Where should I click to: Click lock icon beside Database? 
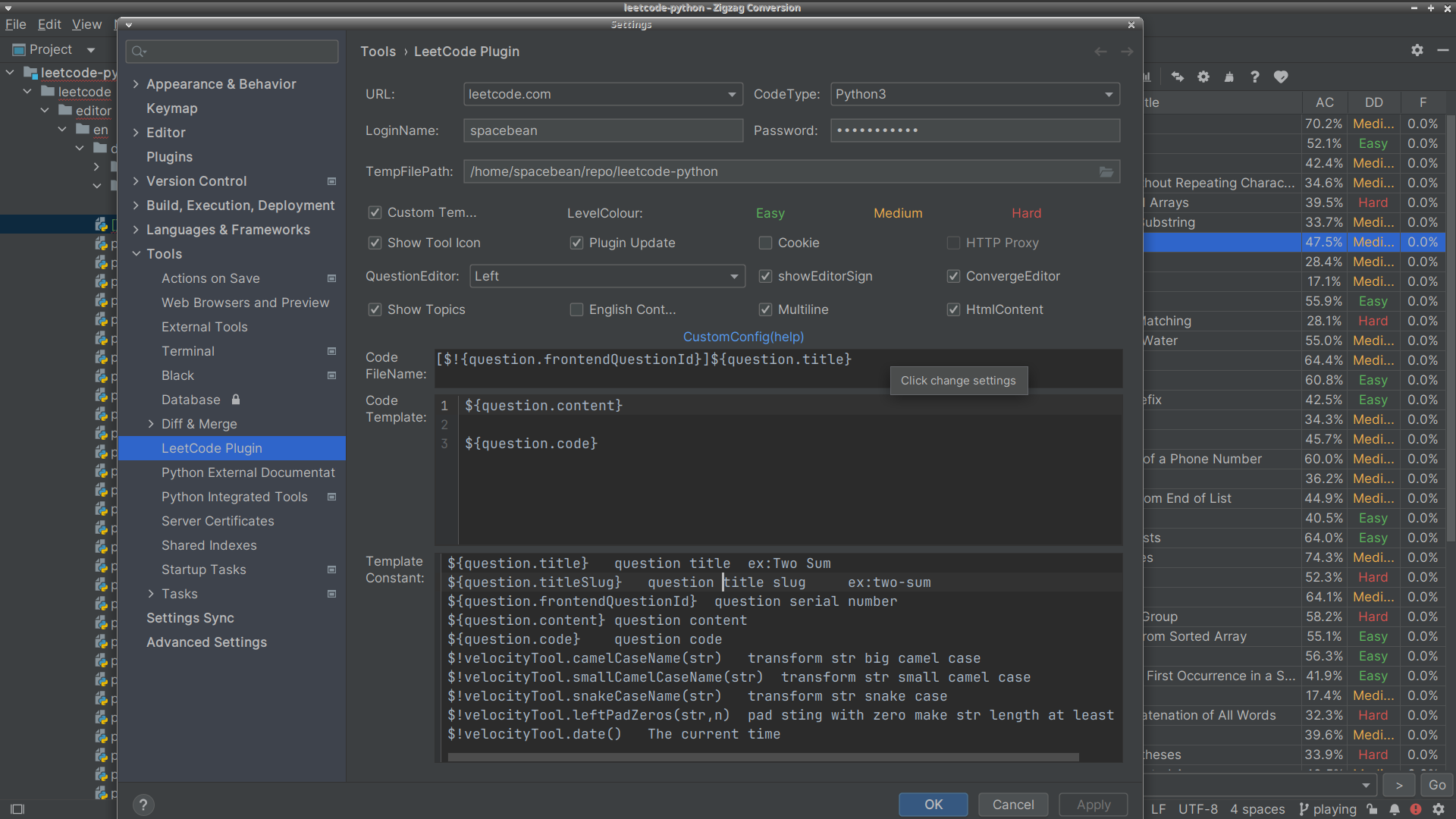point(236,400)
